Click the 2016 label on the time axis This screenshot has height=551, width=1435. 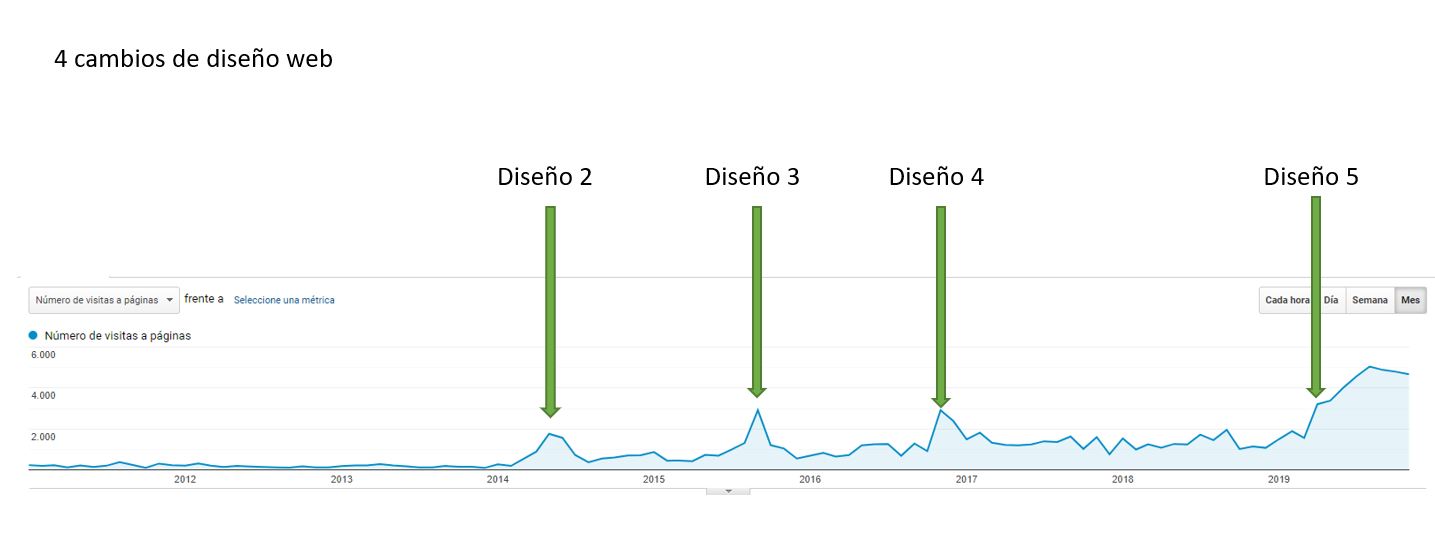click(x=810, y=480)
